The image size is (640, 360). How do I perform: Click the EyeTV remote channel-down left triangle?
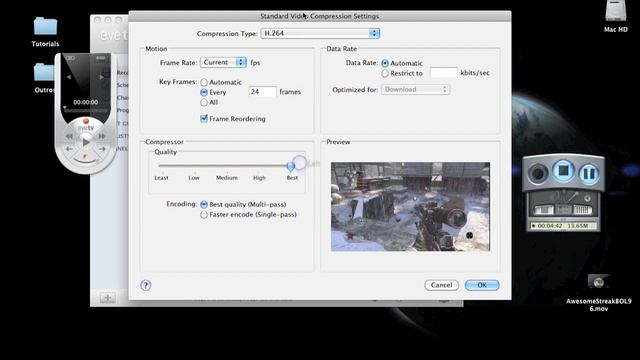(69, 77)
